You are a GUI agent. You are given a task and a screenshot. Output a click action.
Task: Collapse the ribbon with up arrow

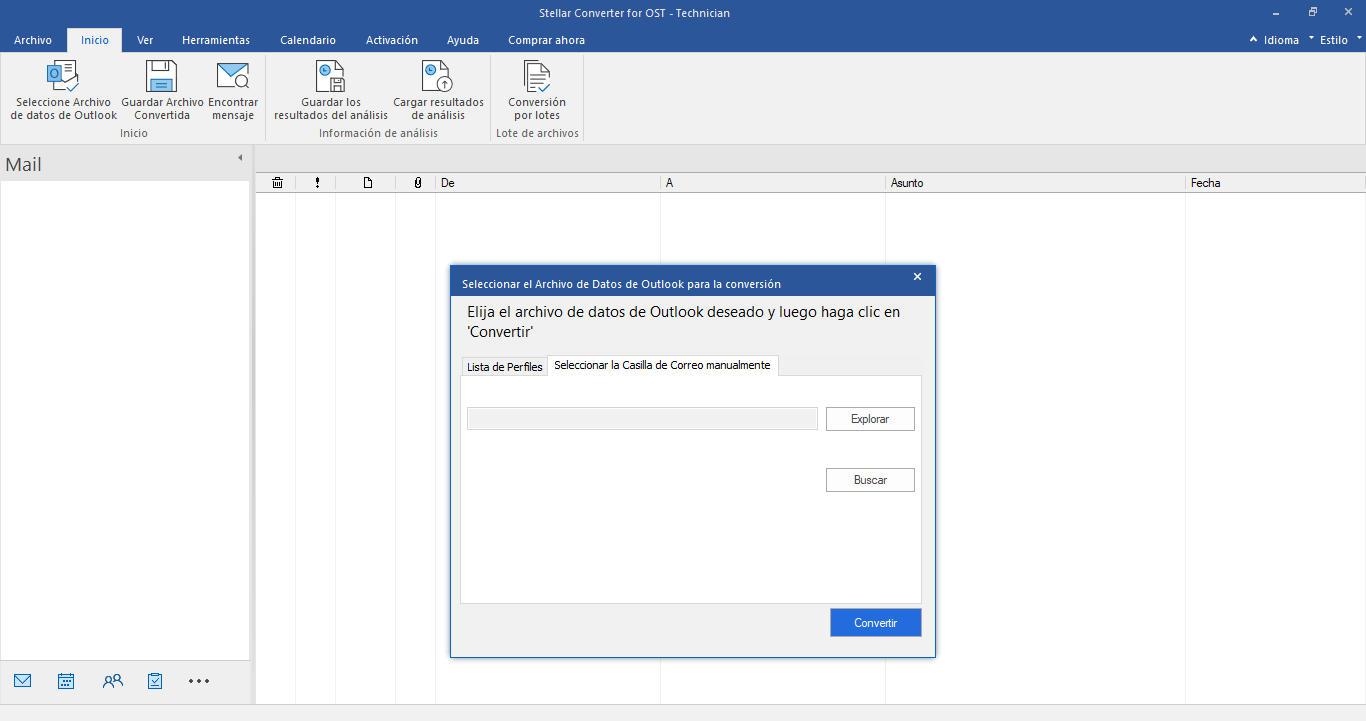pos(1254,40)
